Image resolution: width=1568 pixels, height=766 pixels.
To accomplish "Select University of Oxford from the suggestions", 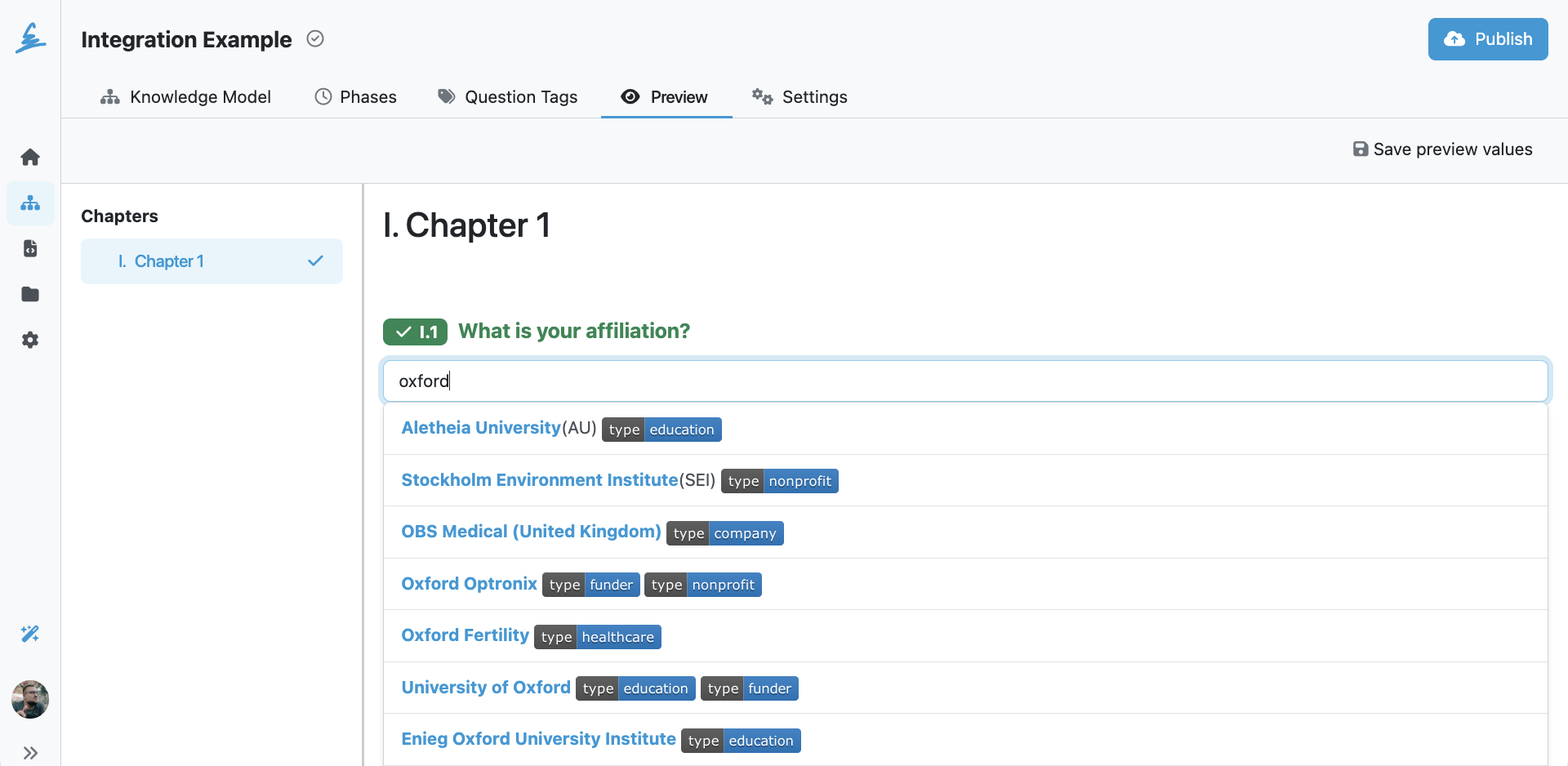I will pos(485,687).
